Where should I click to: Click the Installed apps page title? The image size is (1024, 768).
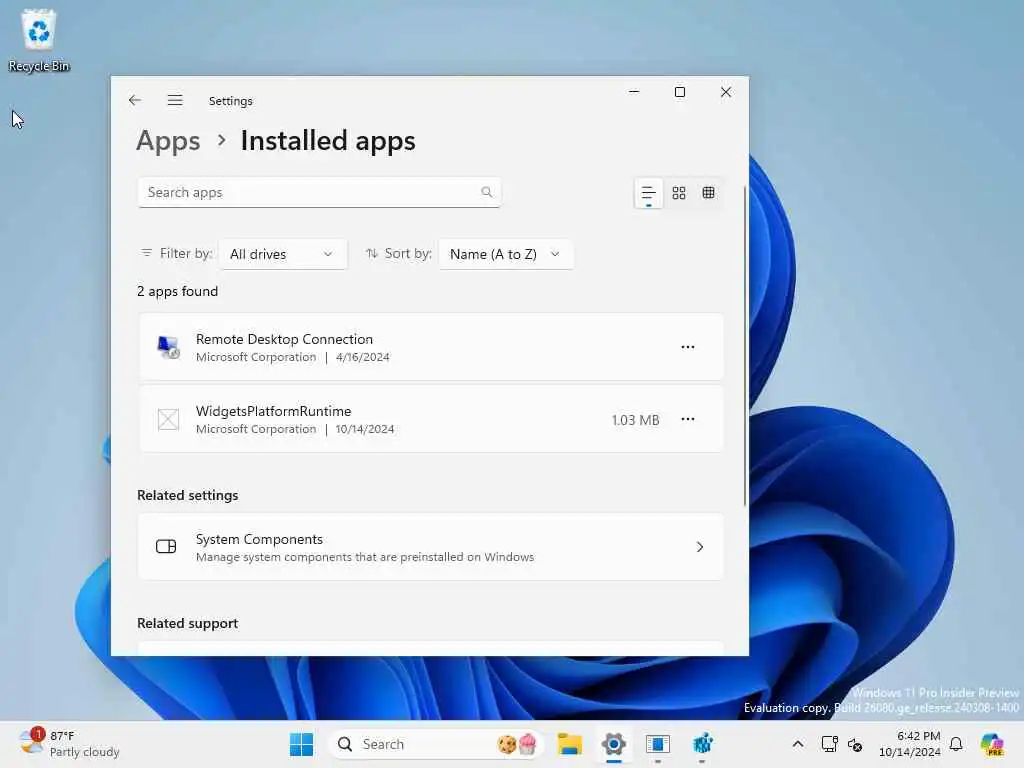[x=328, y=141]
